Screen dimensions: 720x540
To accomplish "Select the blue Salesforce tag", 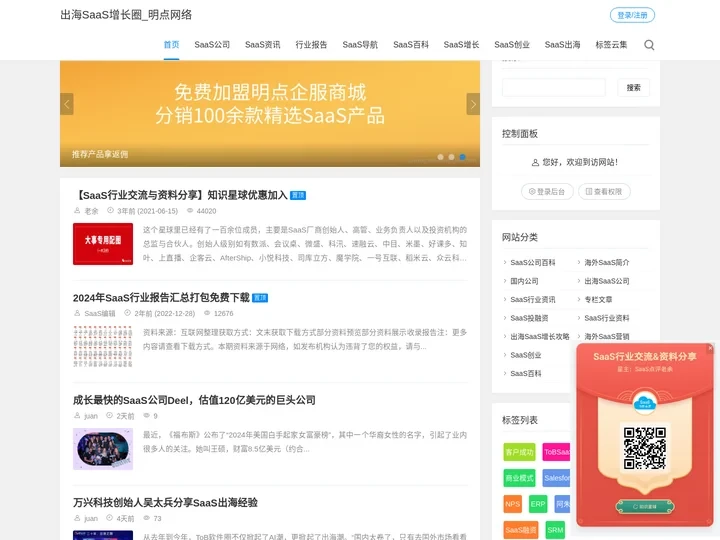I will click(557, 478).
